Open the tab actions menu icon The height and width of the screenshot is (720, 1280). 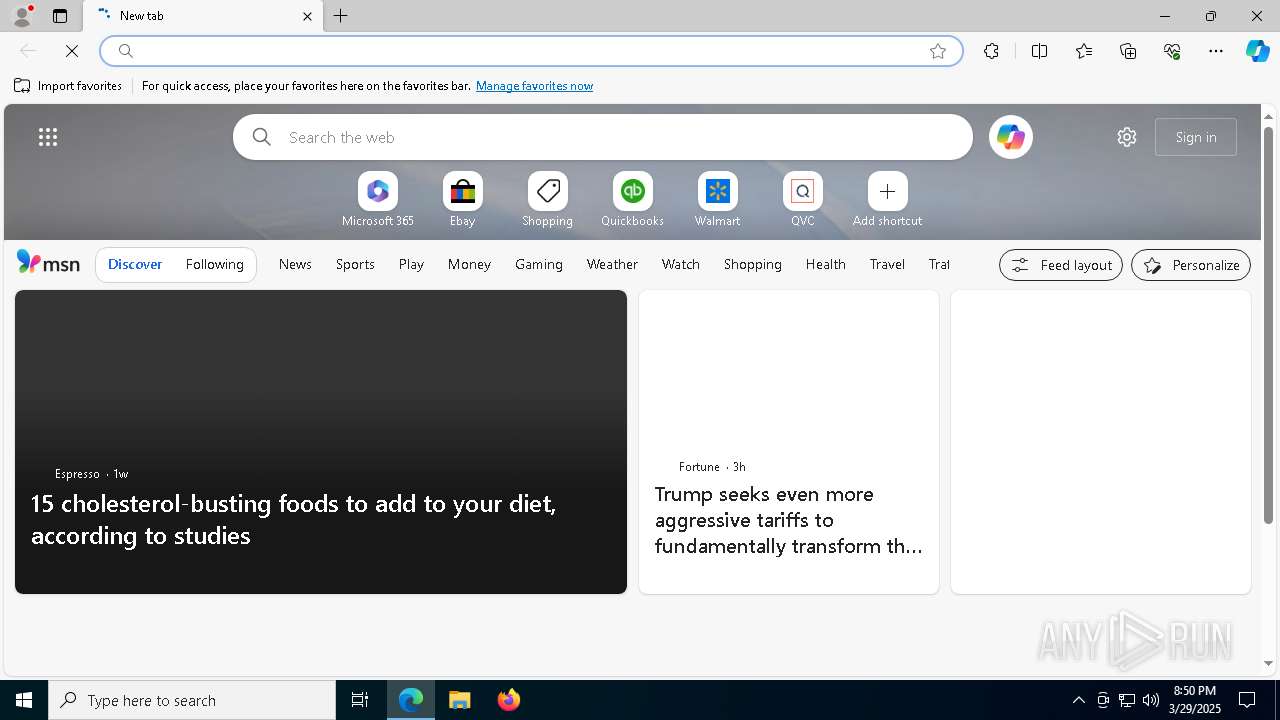click(x=60, y=16)
